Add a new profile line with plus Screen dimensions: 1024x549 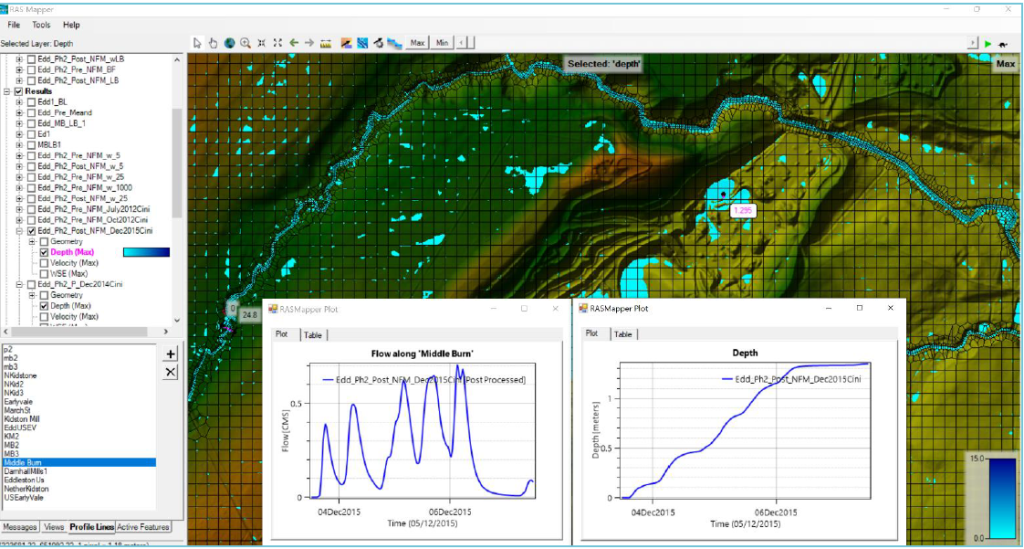click(x=170, y=354)
